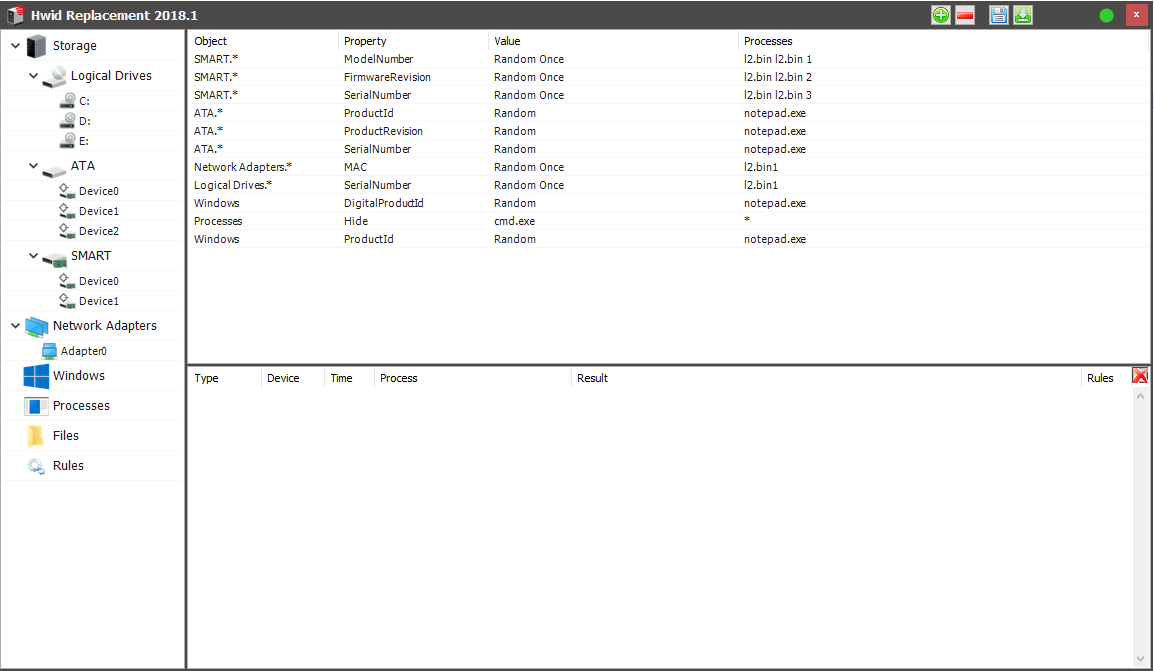The height and width of the screenshot is (671, 1154).
Task: Click the E: drive icon
Action: coord(67,140)
